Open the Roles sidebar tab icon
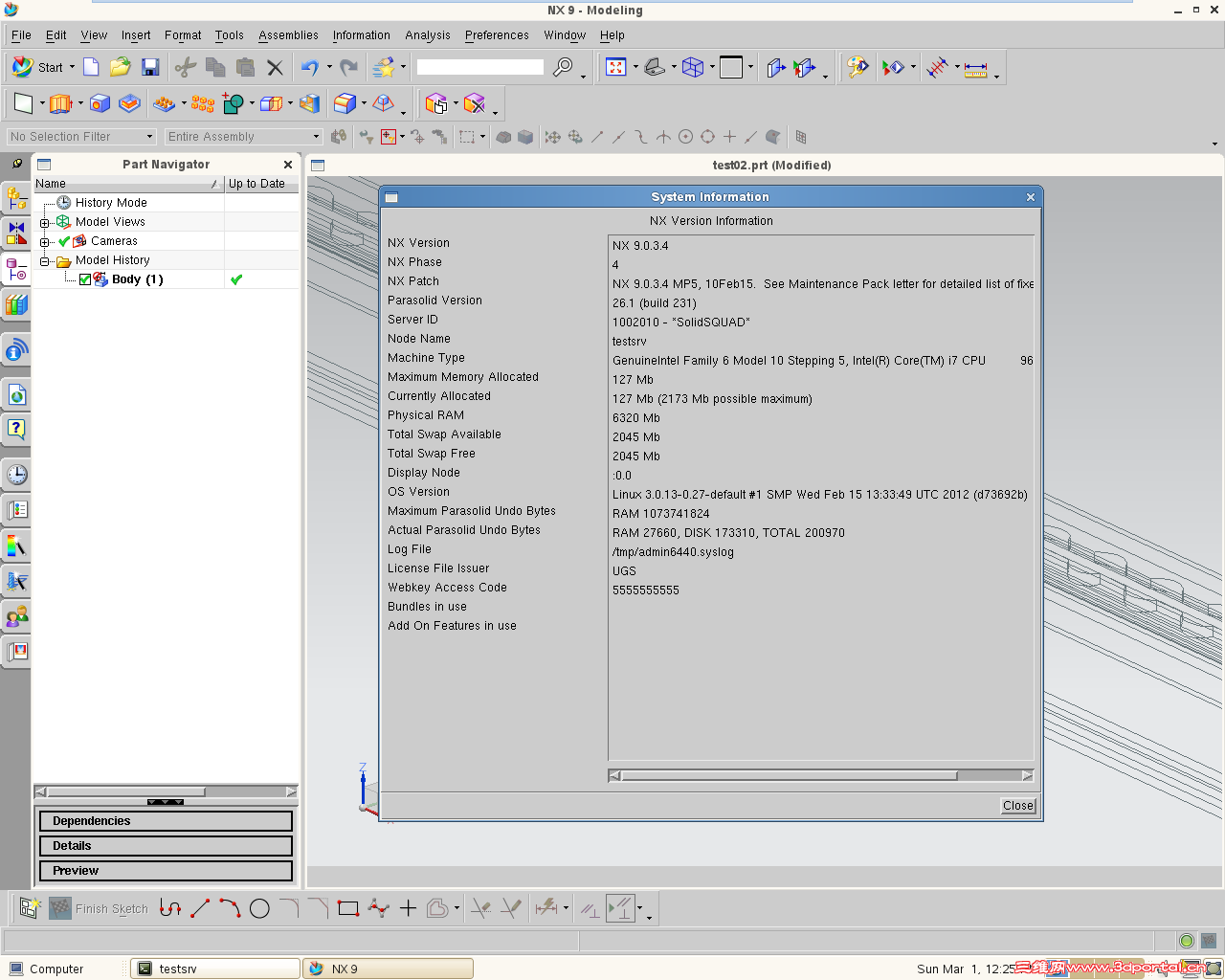 coord(16,616)
